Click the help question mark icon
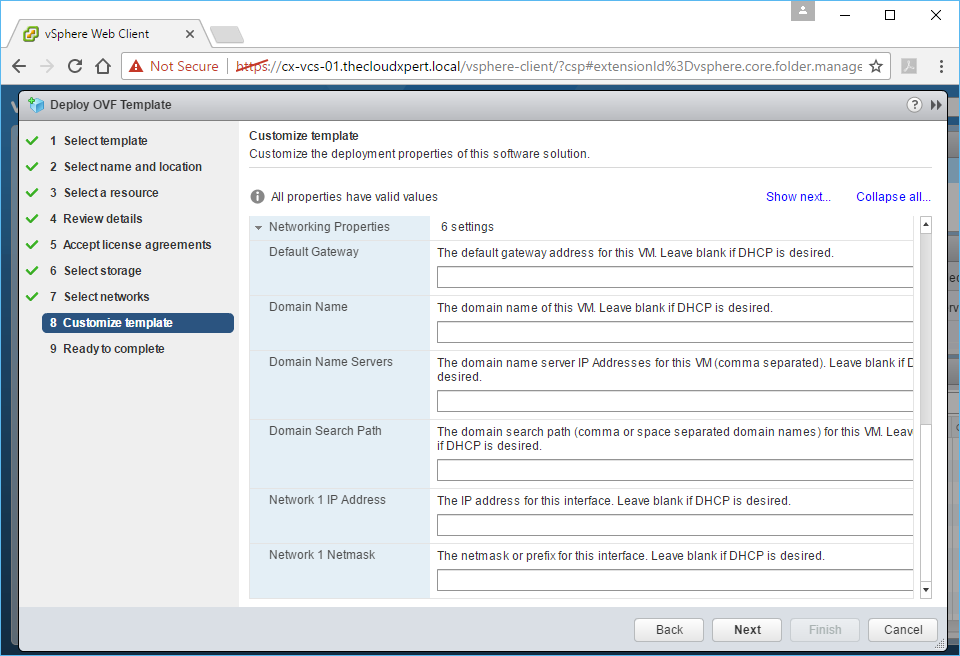960x656 pixels. tap(914, 105)
